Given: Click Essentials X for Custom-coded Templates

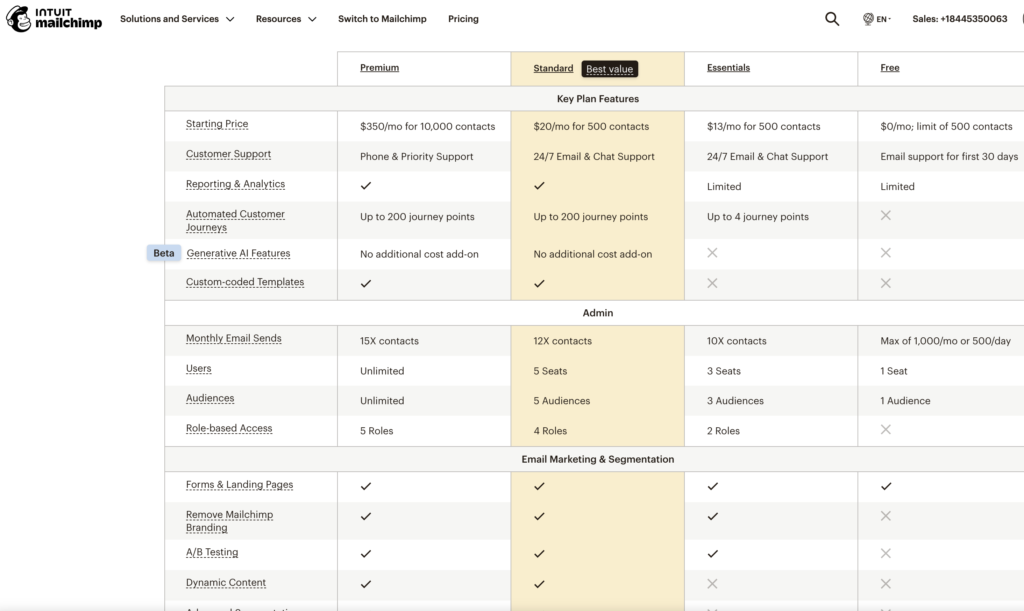Looking at the screenshot, I should (x=712, y=283).
